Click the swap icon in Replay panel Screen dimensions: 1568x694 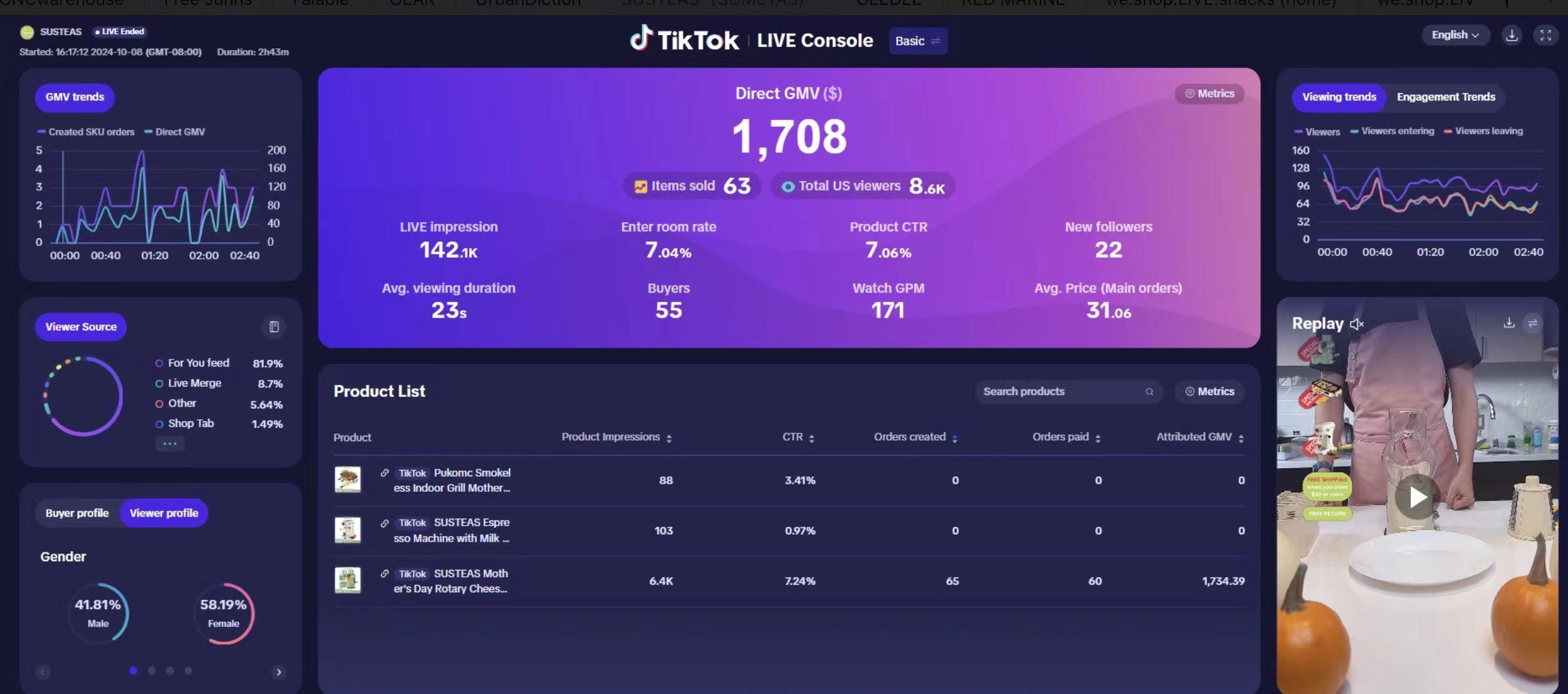click(x=1532, y=323)
